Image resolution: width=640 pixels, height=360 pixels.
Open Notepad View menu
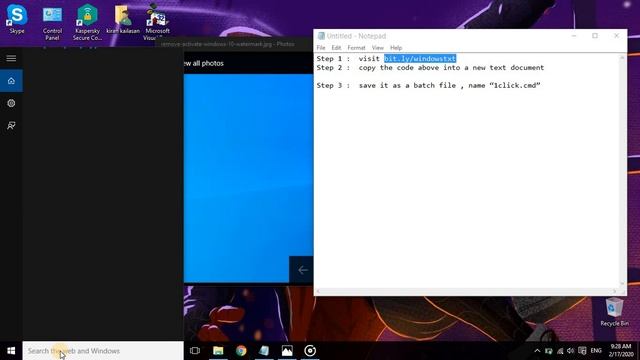[x=378, y=48]
